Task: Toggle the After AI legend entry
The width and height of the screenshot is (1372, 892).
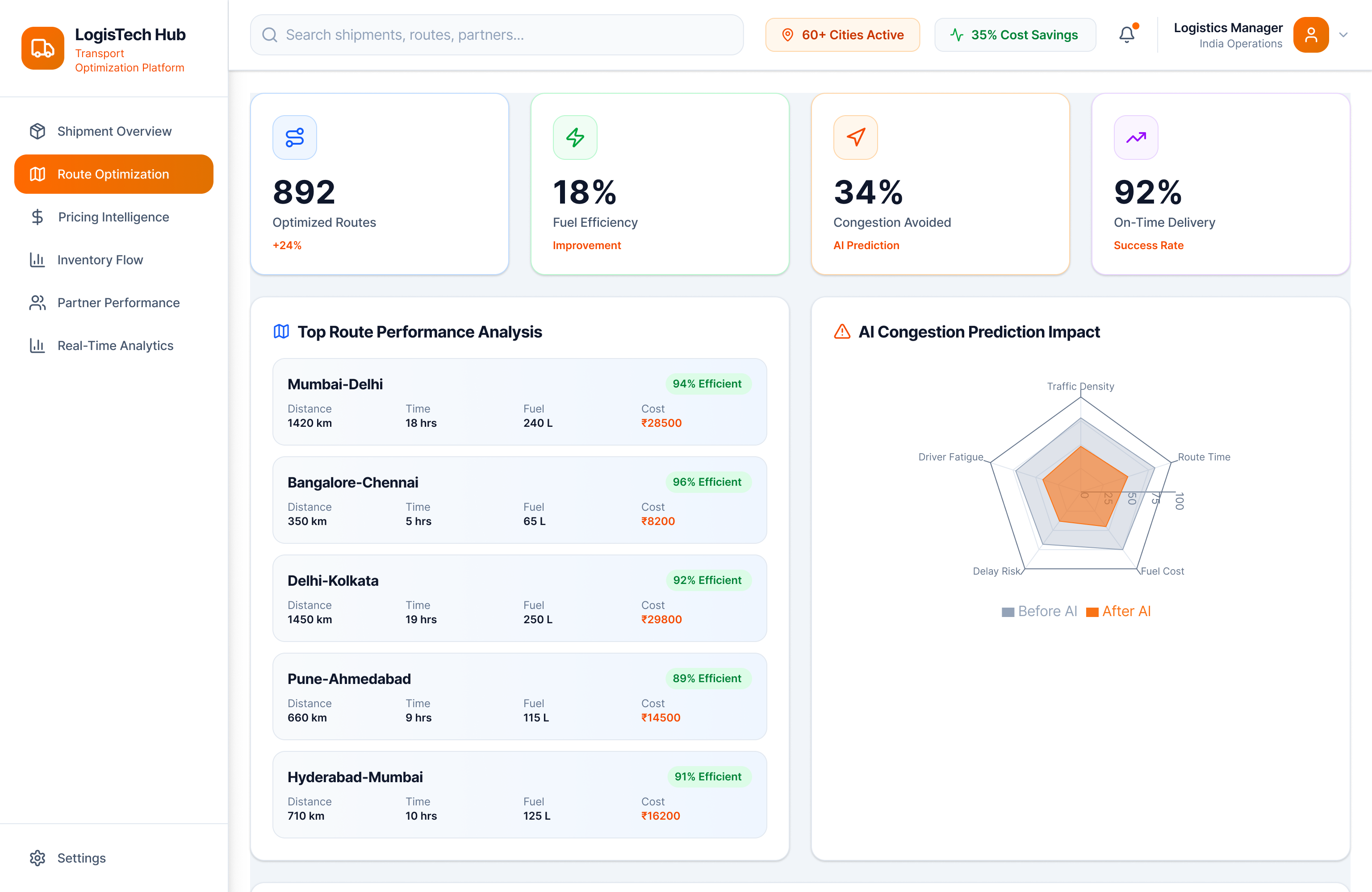Action: click(x=1118, y=611)
